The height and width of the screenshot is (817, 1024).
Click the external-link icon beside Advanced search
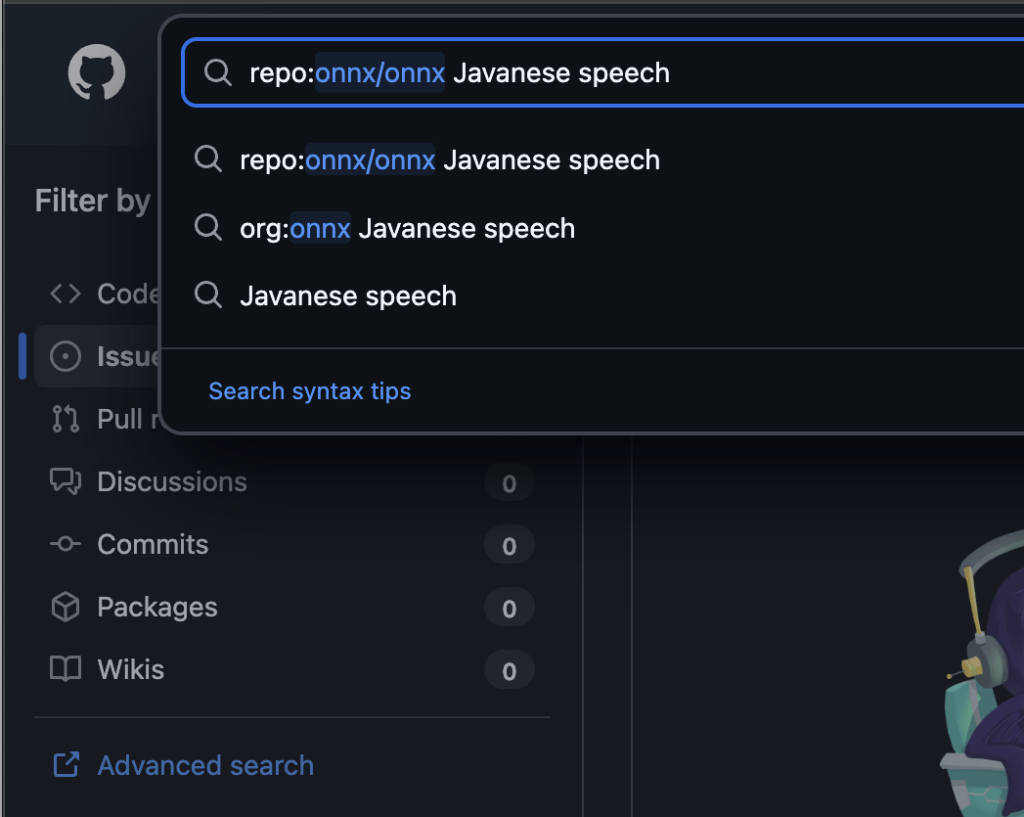(66, 766)
